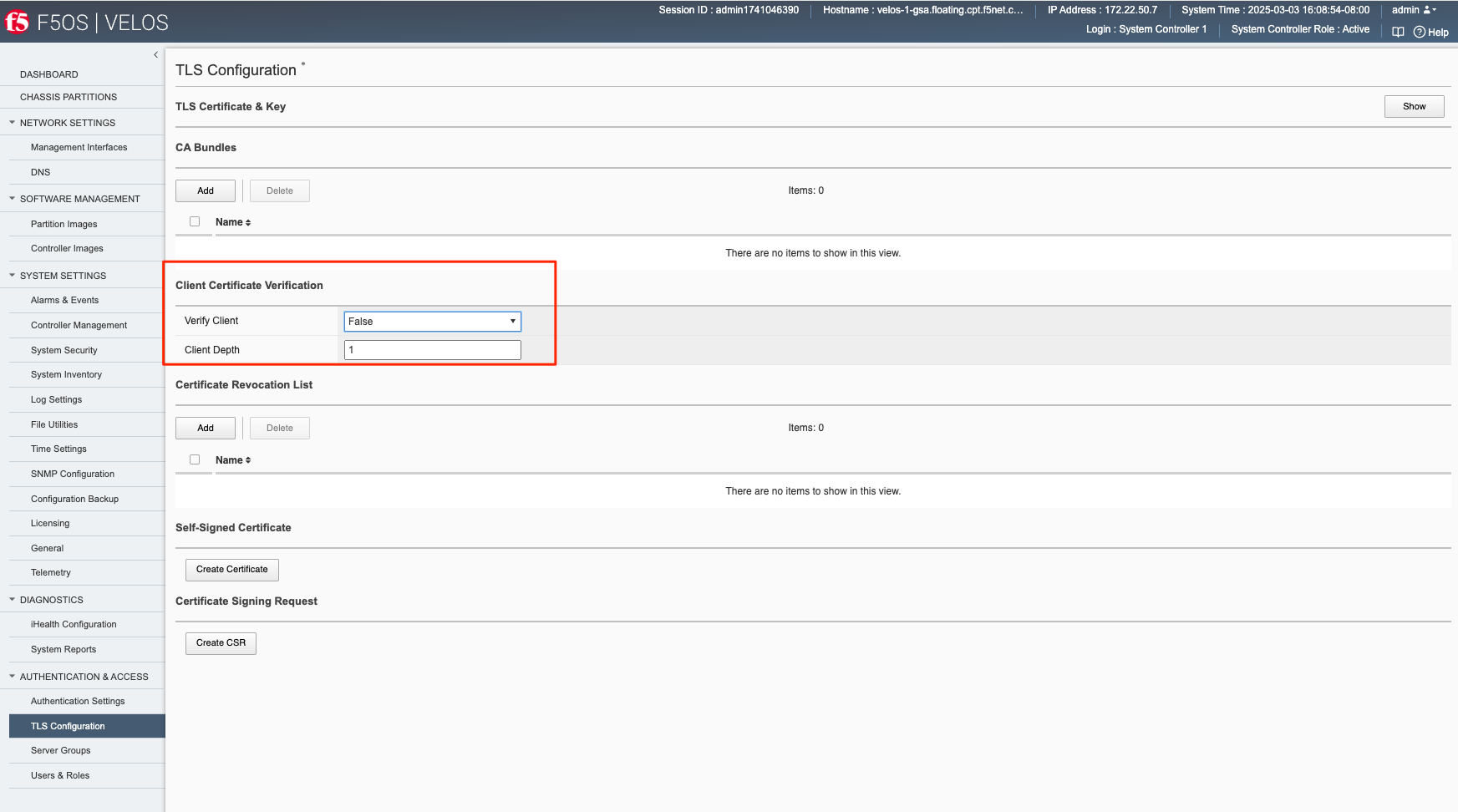This screenshot has height=812, width=1458.
Task: Click Delete in Certificate Revocation List section
Action: (280, 428)
